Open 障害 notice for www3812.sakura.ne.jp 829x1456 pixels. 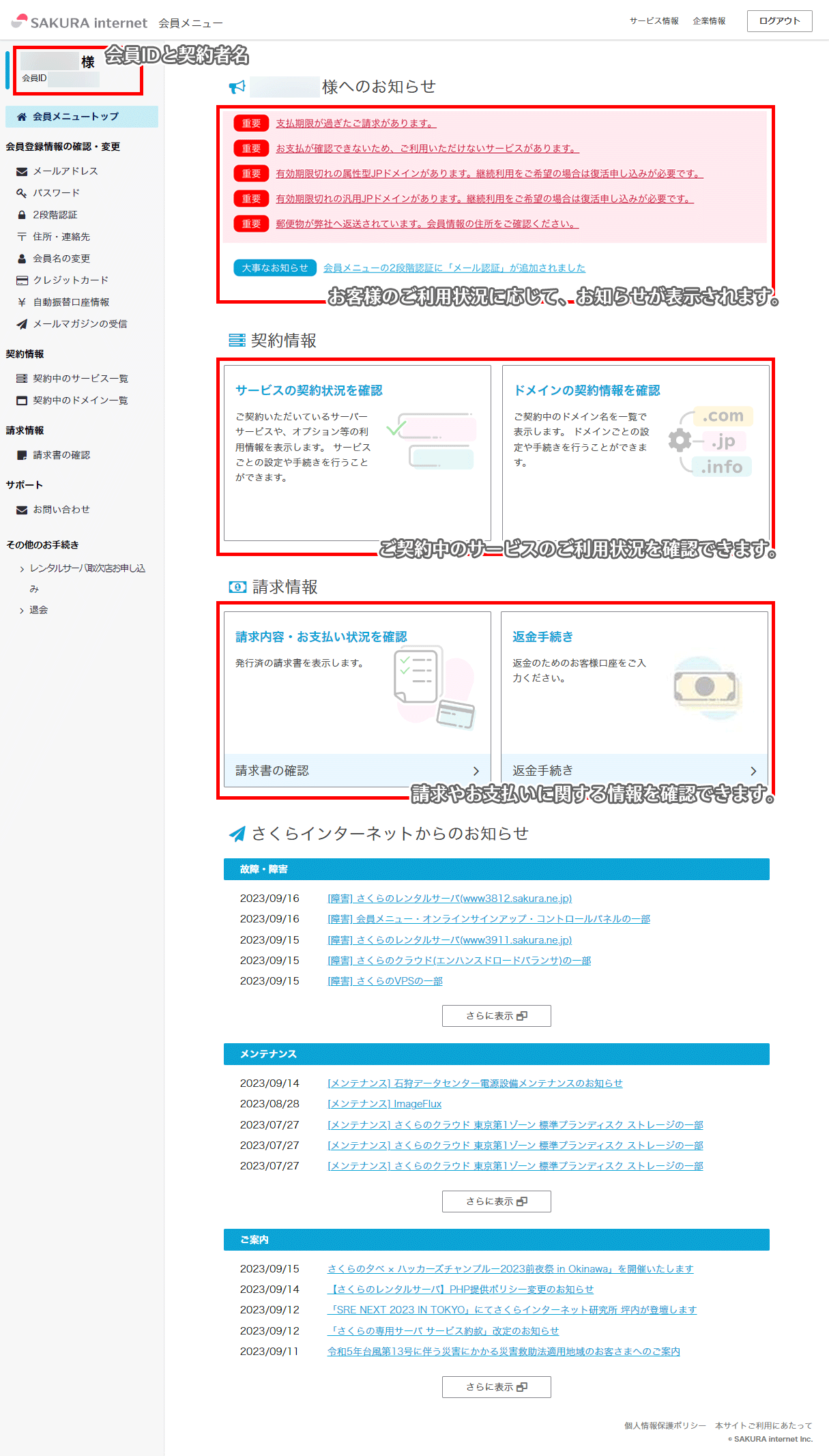[x=450, y=899]
